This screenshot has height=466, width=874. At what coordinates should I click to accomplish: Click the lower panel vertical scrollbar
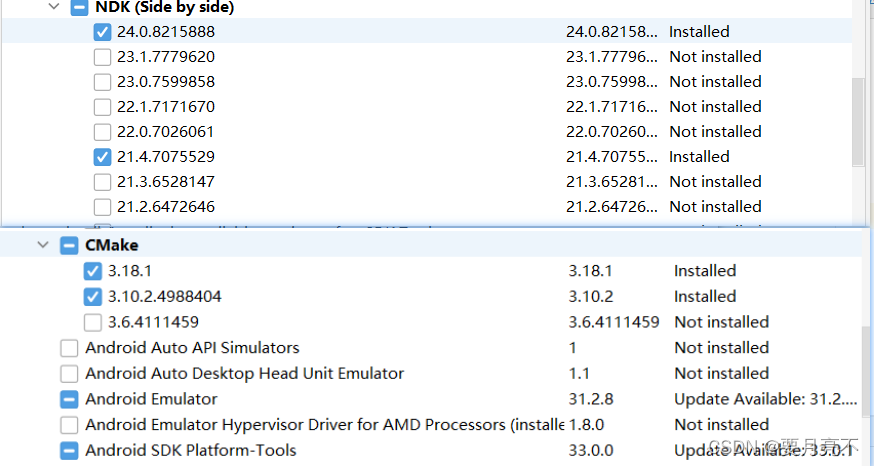(x=866, y=371)
